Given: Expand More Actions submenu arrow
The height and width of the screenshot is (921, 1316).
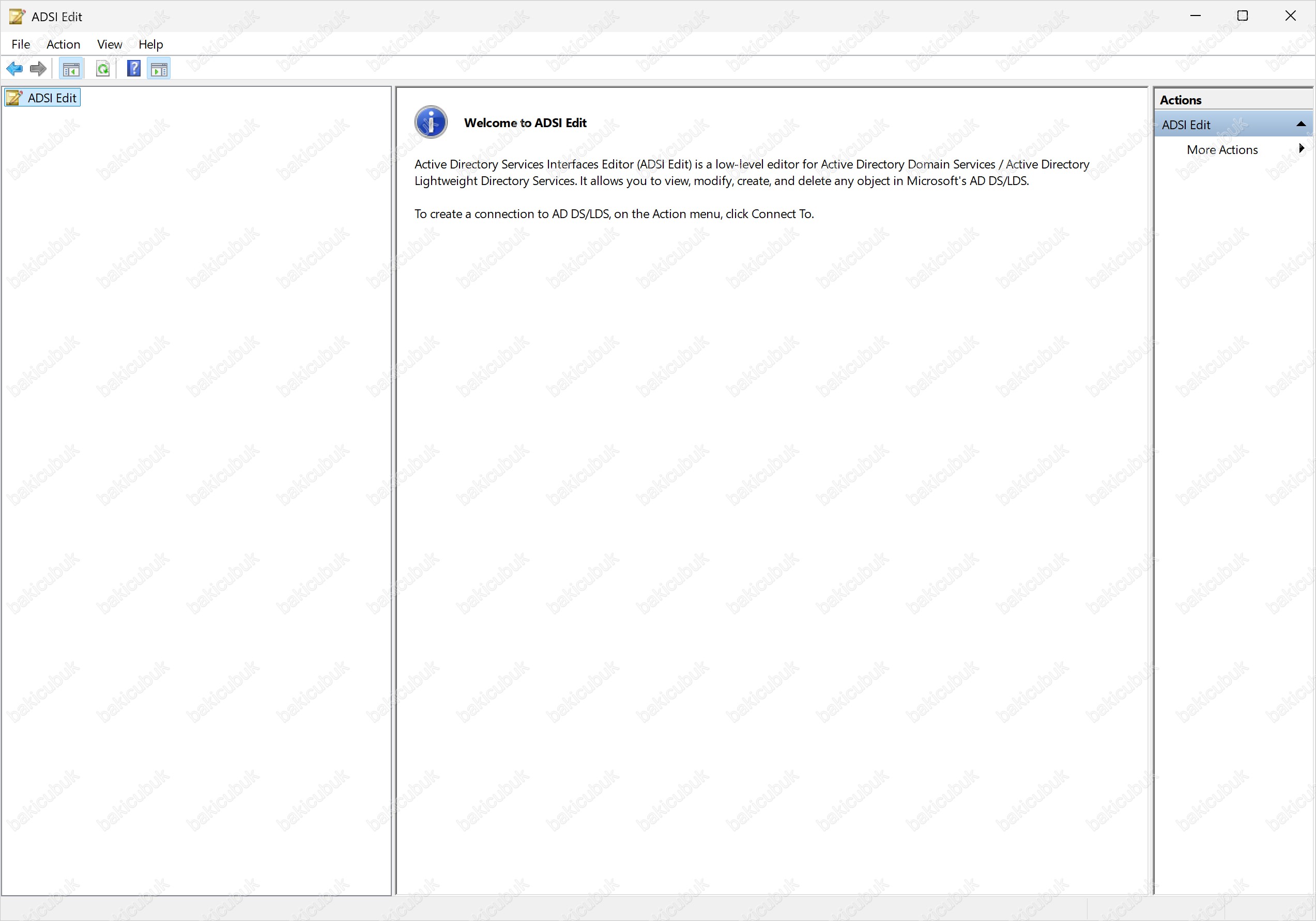Looking at the screenshot, I should coord(1302,149).
